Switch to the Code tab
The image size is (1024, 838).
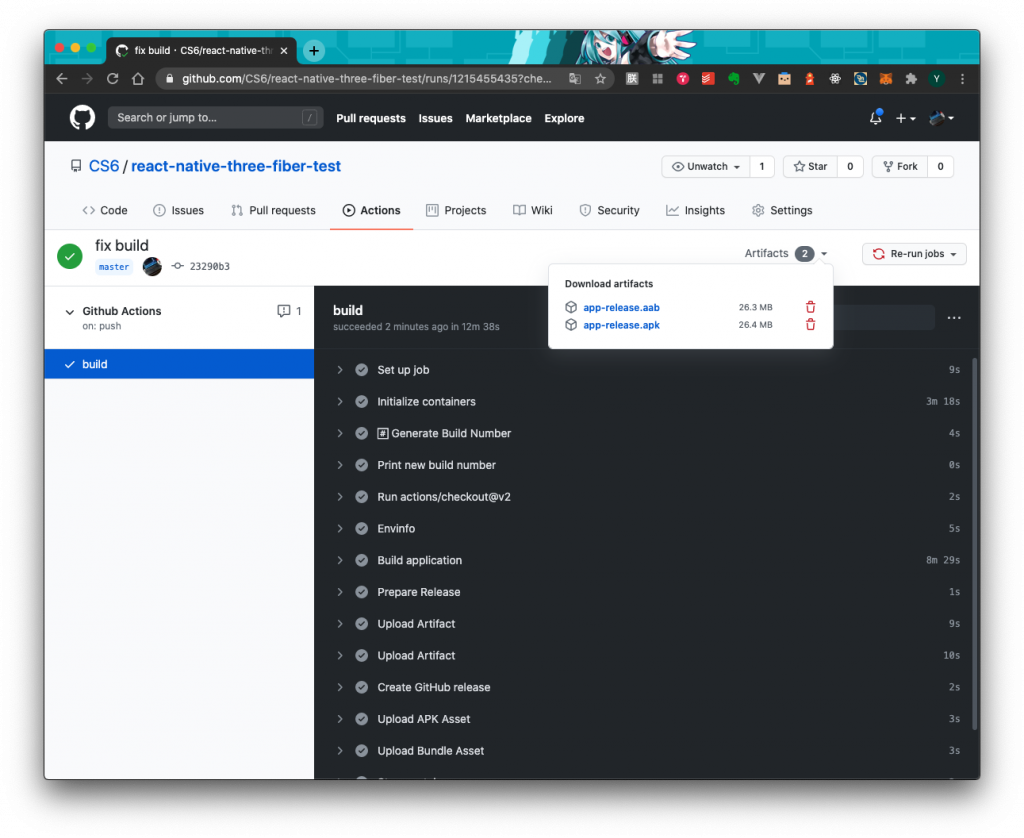[x=104, y=210]
